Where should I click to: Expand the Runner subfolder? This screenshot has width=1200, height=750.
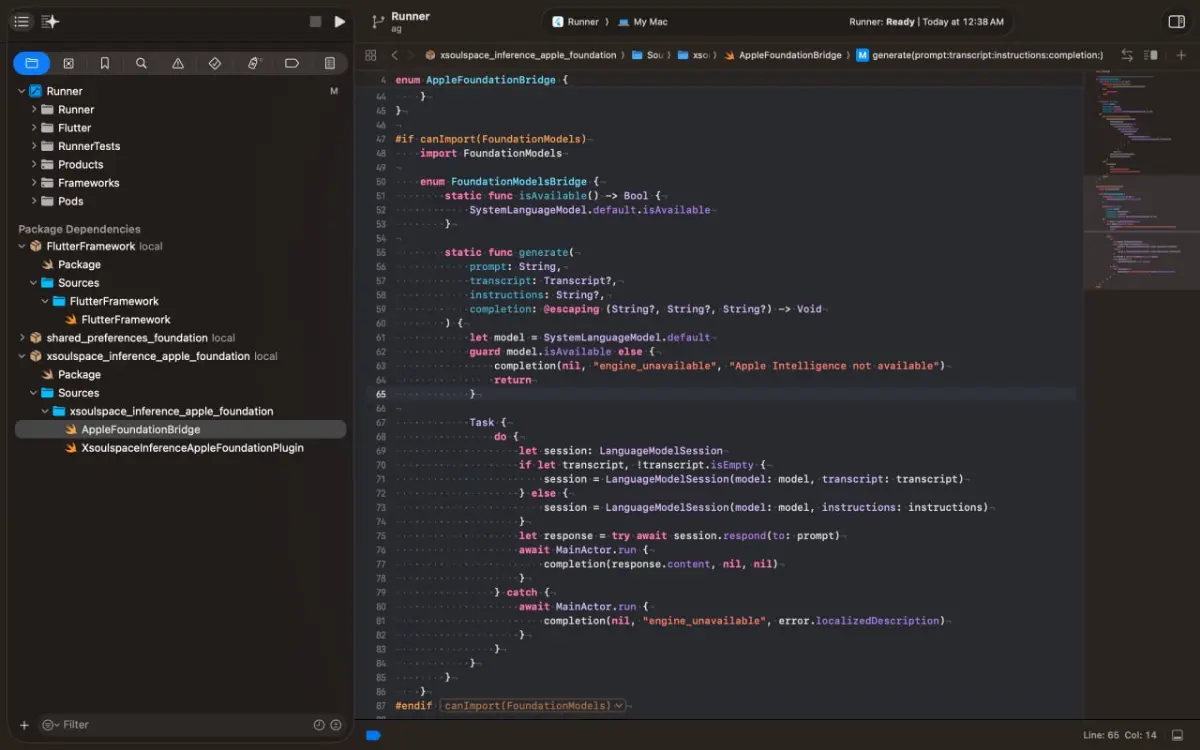(34, 109)
